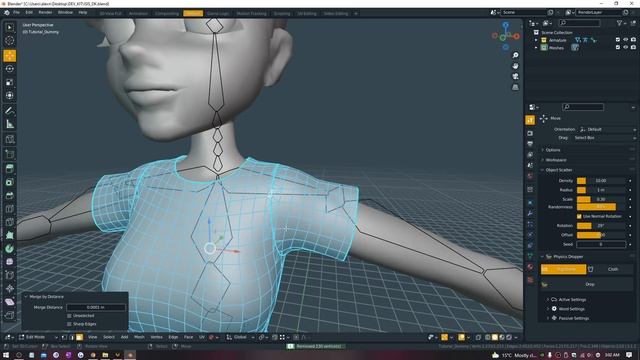This screenshot has width=640, height=360.
Task: Switch to the Motion Tracking workspace tab
Action: click(x=251, y=13)
